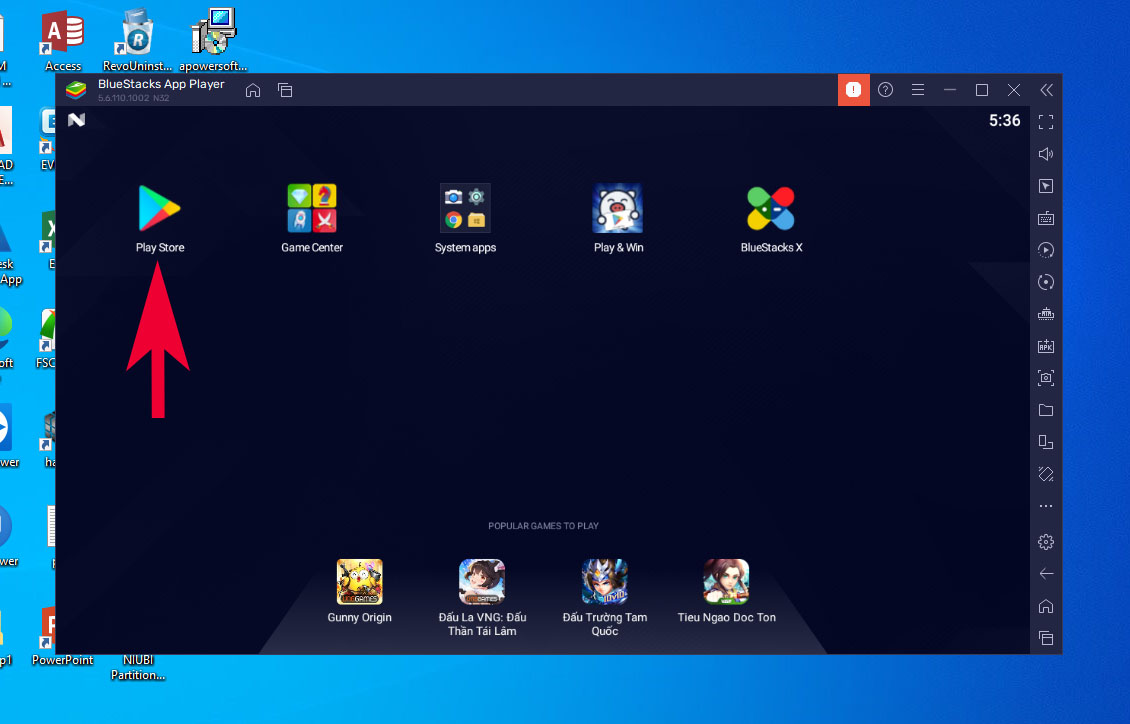Launch BlueStacks X

pos(771,209)
